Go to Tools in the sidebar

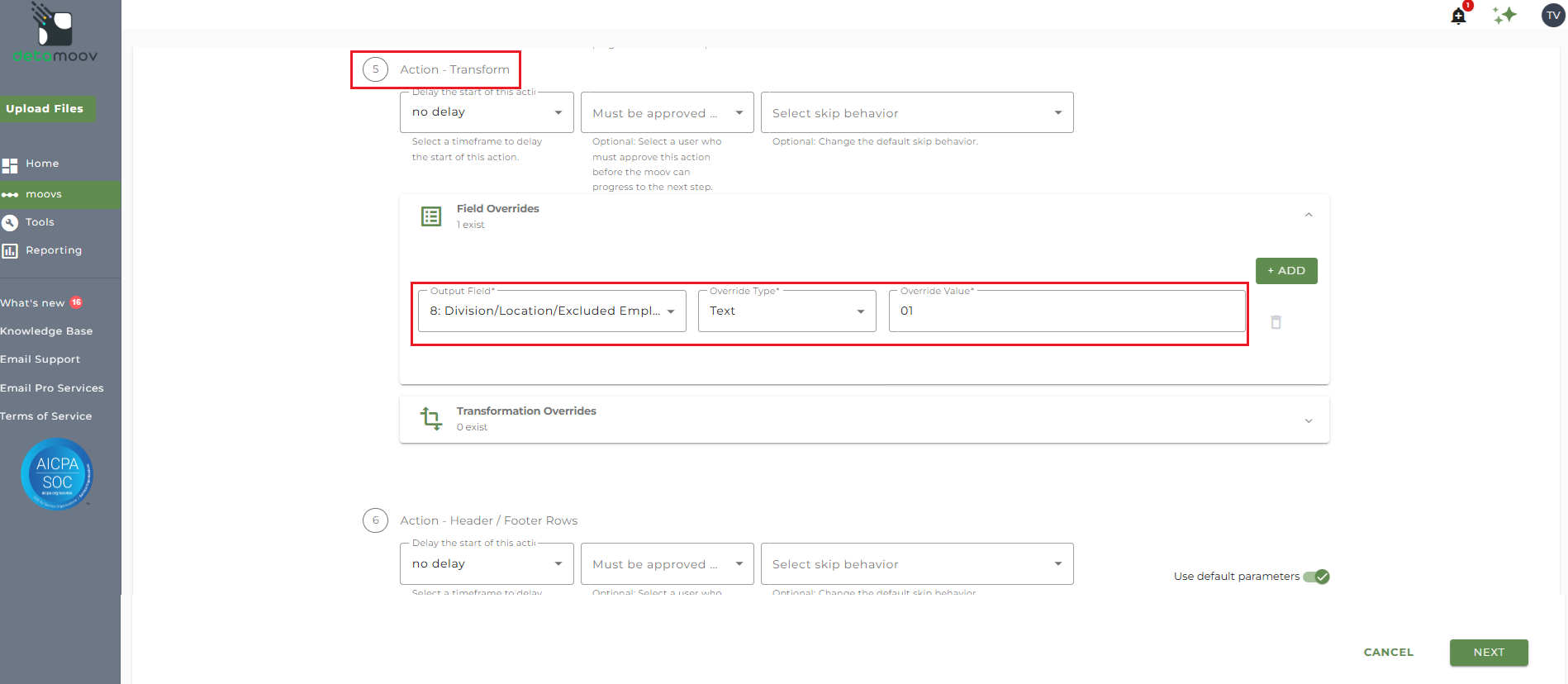pyautogui.click(x=40, y=222)
